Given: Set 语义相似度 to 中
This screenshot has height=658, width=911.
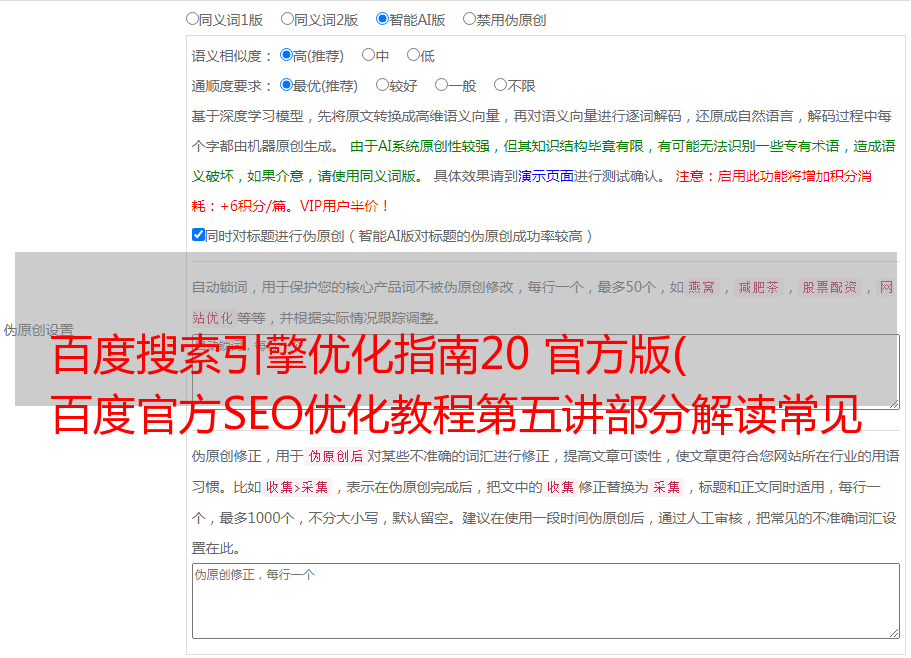Looking at the screenshot, I should [368, 55].
